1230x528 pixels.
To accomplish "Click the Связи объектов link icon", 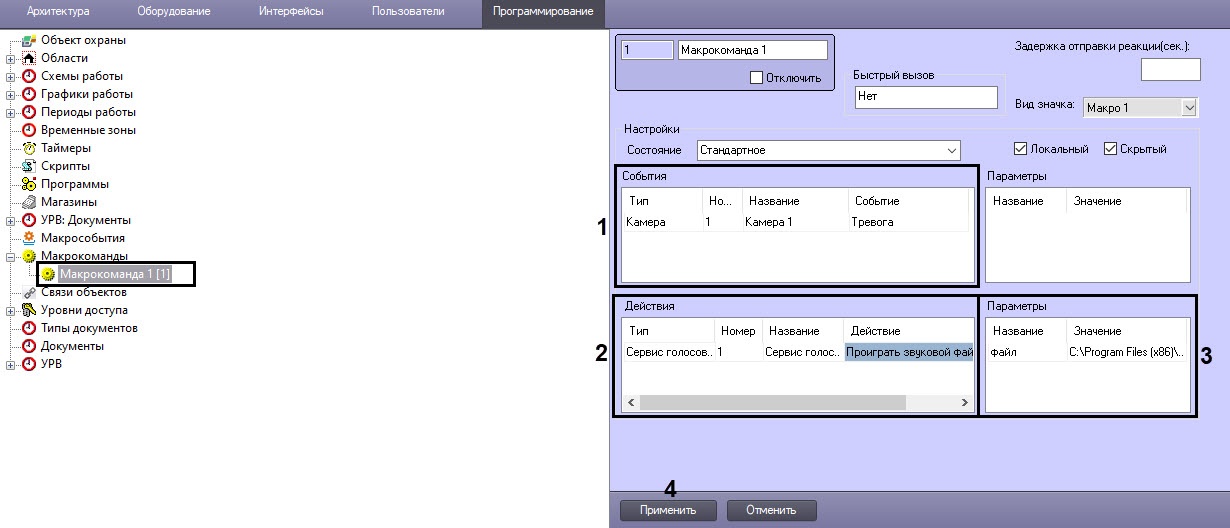I will (x=29, y=292).
